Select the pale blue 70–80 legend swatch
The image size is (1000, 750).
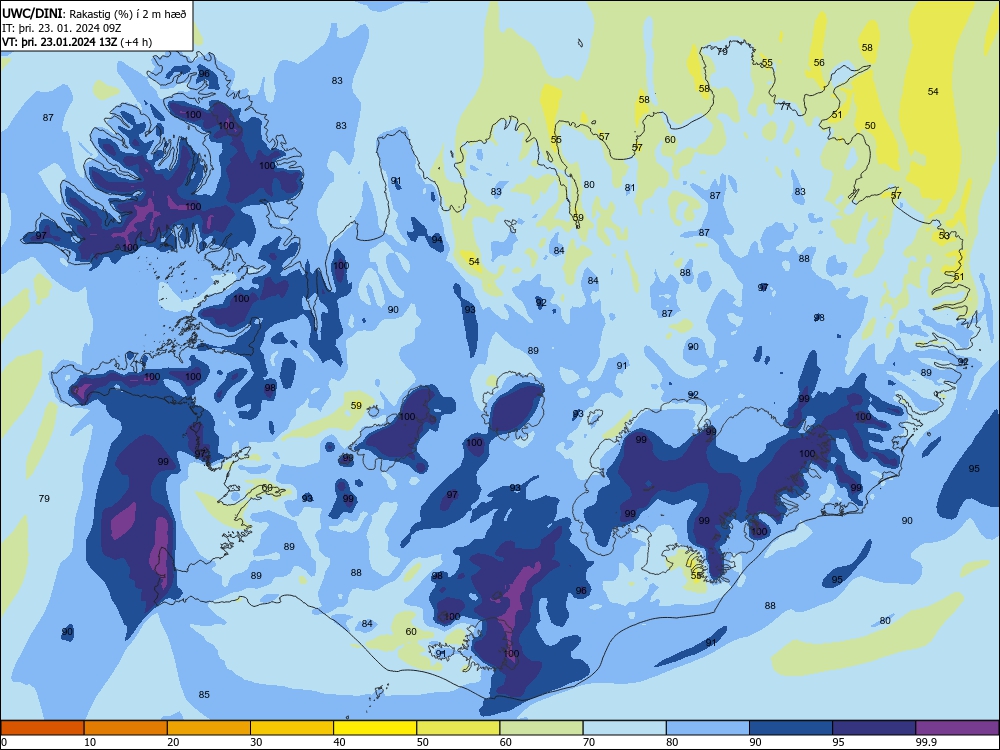coord(624,728)
